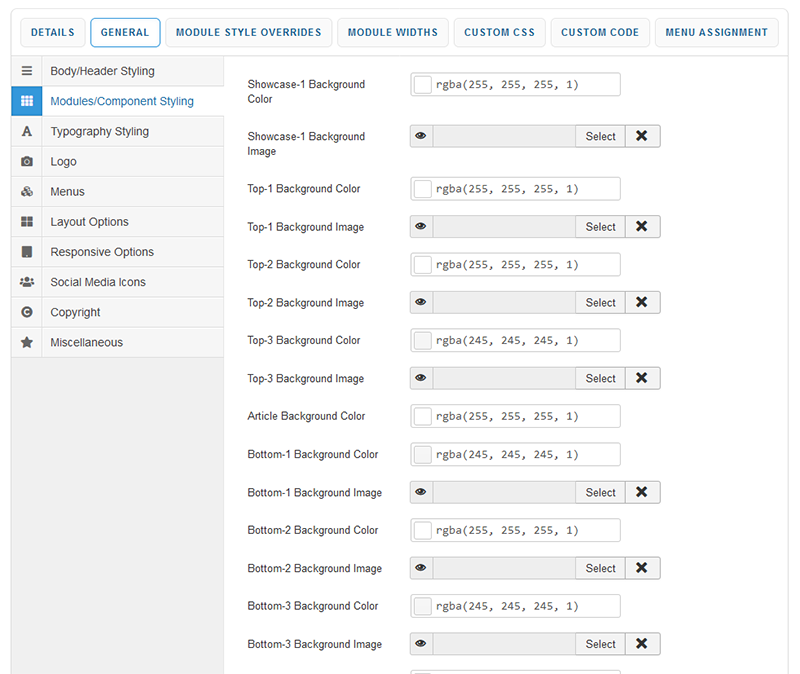Preview Showcase-1 Background Image with eye icon
Viewport: 800px width, 674px height.
tap(421, 137)
